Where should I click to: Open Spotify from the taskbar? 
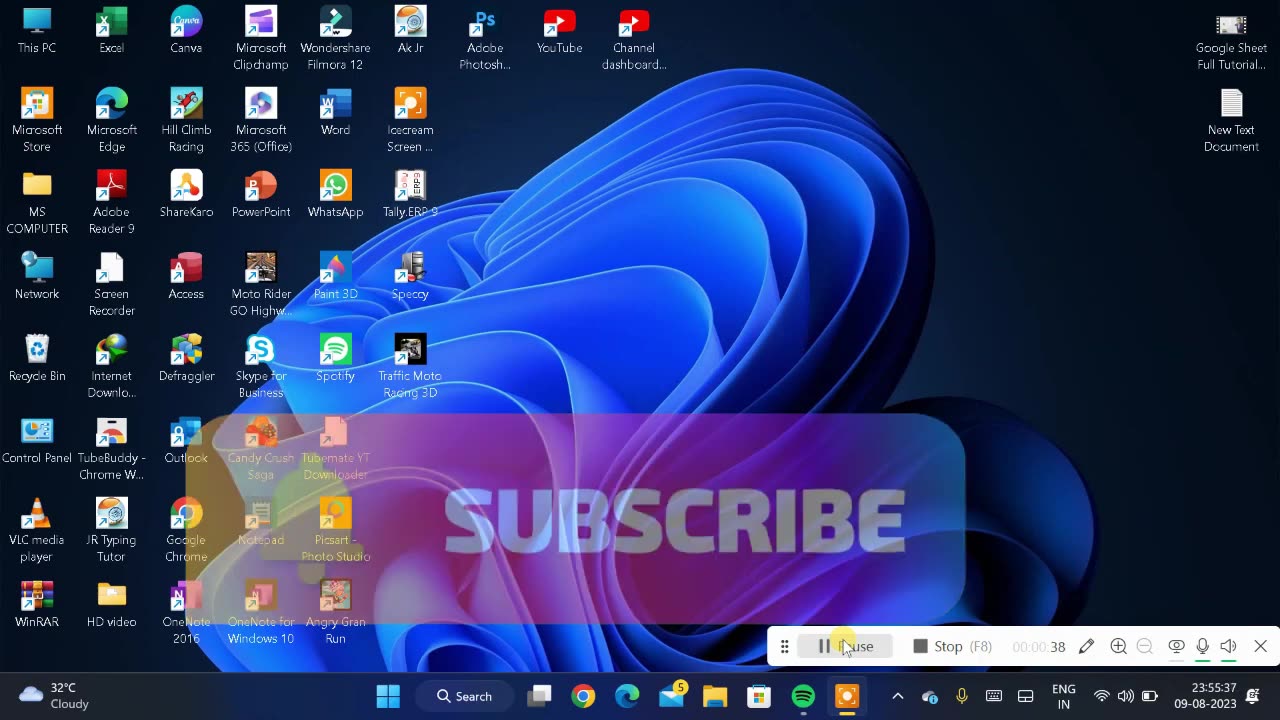tap(803, 696)
